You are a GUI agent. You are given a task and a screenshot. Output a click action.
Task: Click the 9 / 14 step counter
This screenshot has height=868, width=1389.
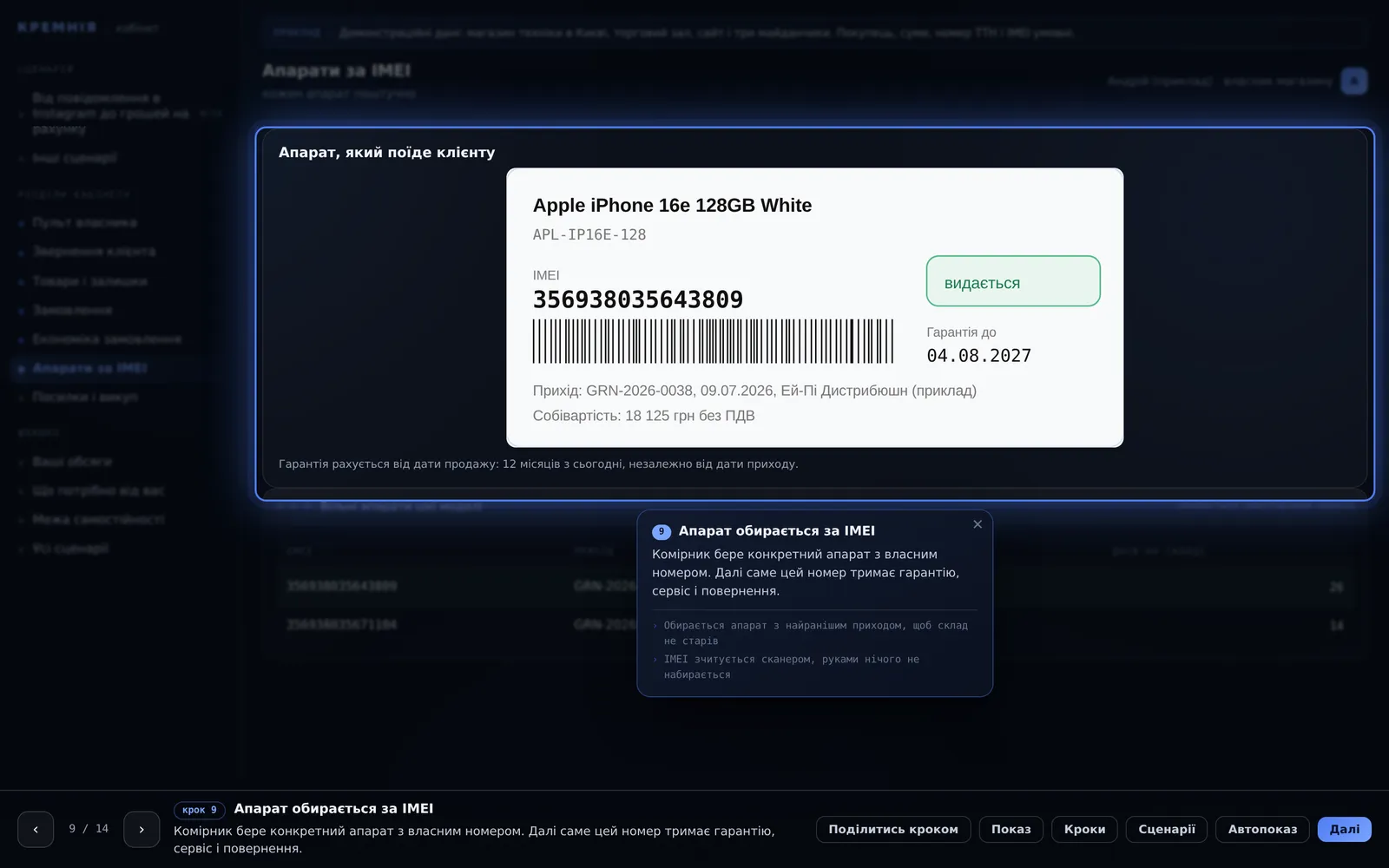tap(89, 829)
